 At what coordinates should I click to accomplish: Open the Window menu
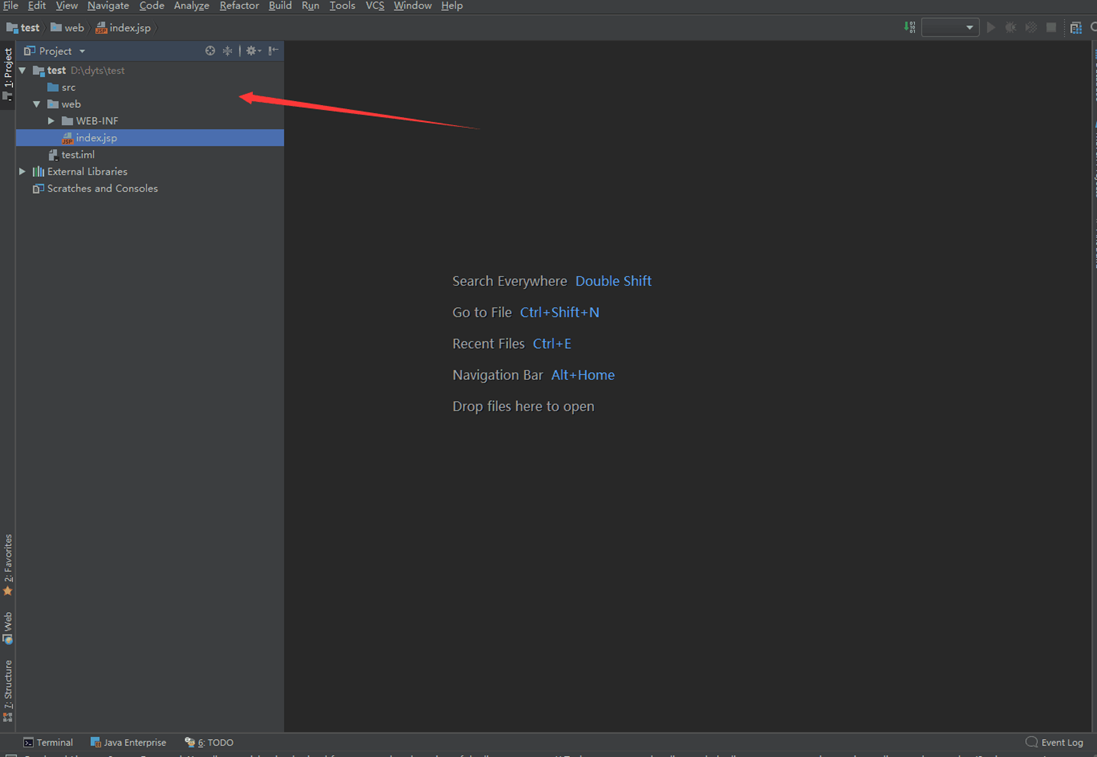pos(413,6)
